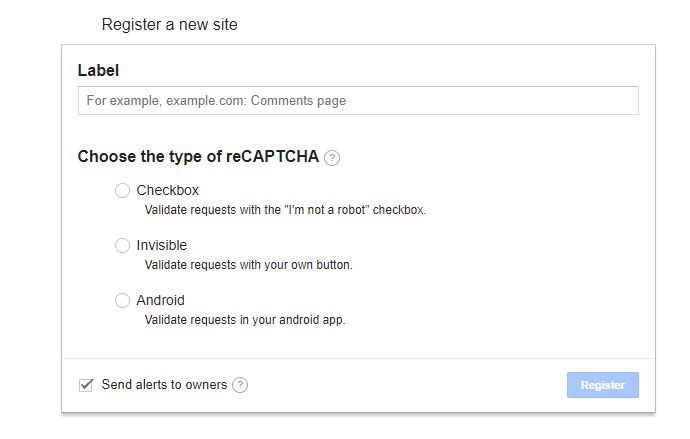Screen dimensions: 690x439
Task: Click the "Android" option label text
Action: (161, 300)
